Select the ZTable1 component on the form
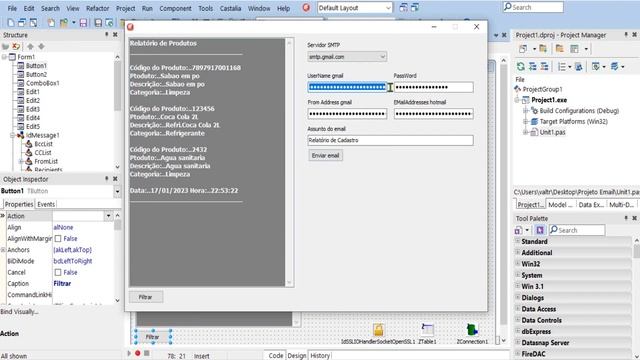The width and height of the screenshot is (640, 360). point(427,330)
